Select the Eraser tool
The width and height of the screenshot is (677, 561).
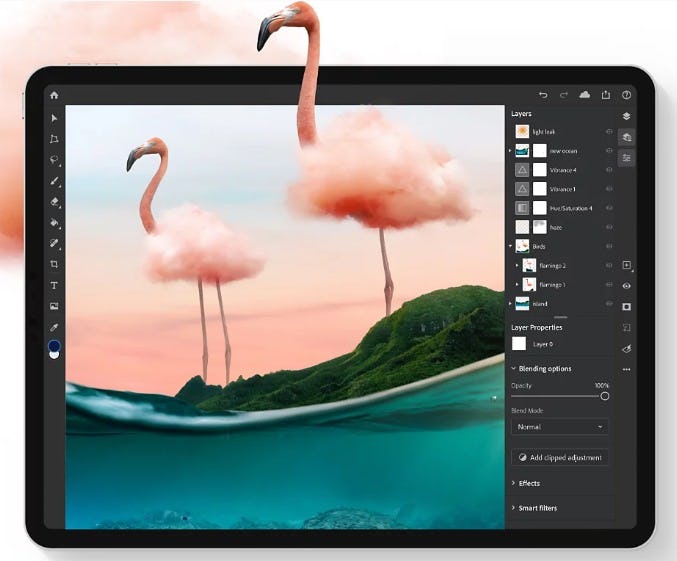tap(54, 202)
